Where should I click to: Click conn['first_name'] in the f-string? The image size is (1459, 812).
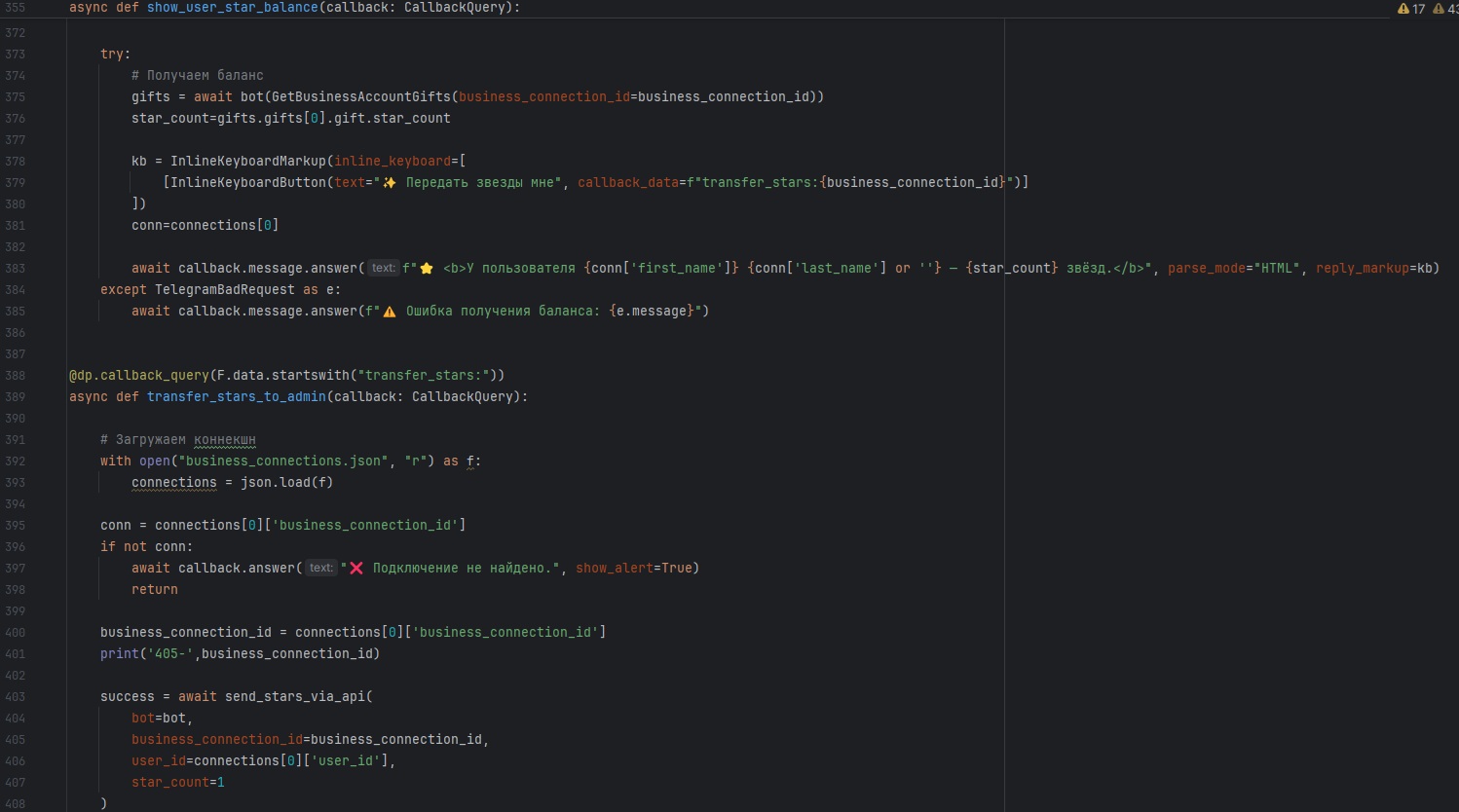(x=661, y=268)
